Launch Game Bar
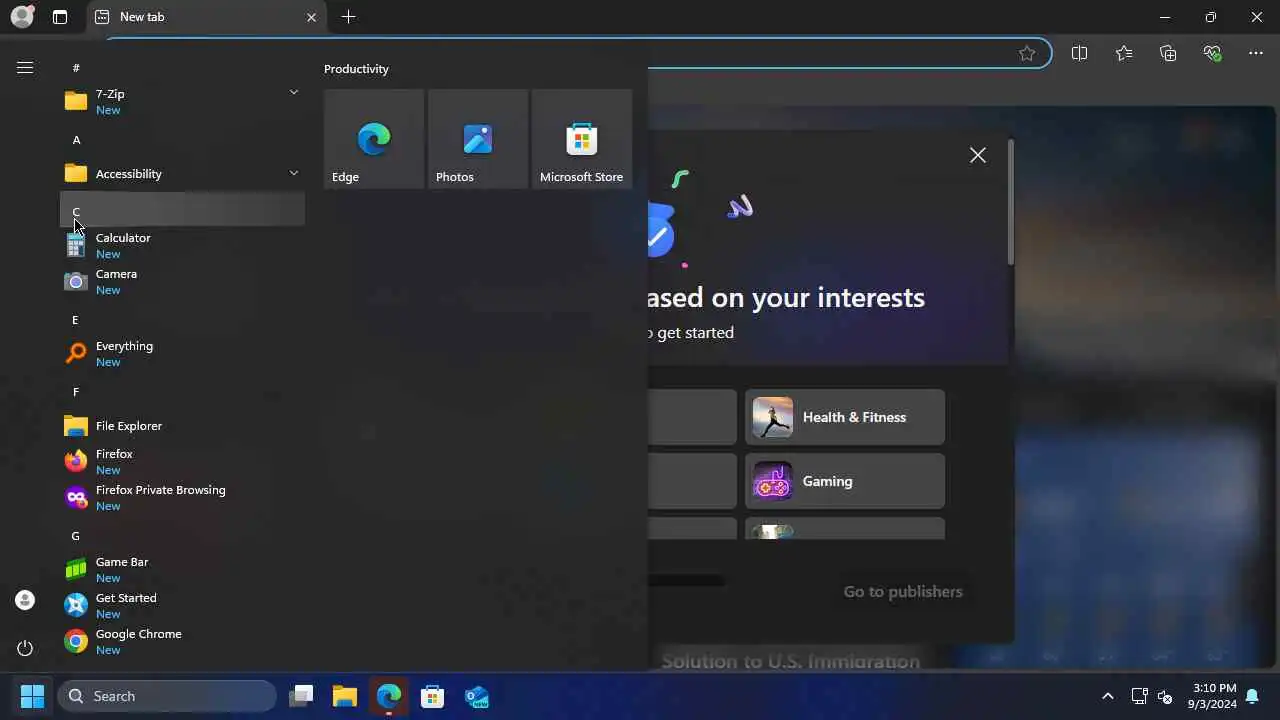Screen dimensions: 1280x720 [182, 569]
